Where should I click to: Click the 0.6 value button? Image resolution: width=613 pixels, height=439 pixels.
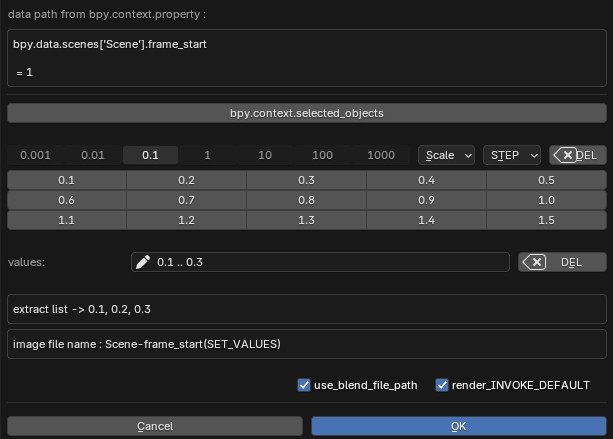(66, 200)
